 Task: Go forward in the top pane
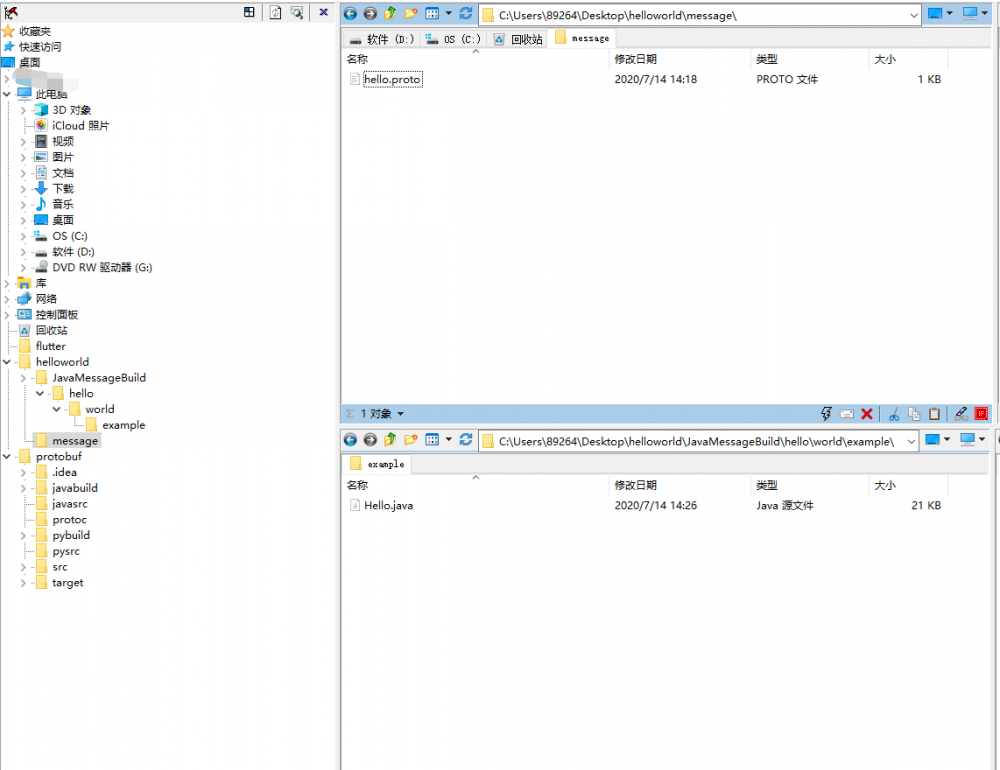tap(370, 13)
